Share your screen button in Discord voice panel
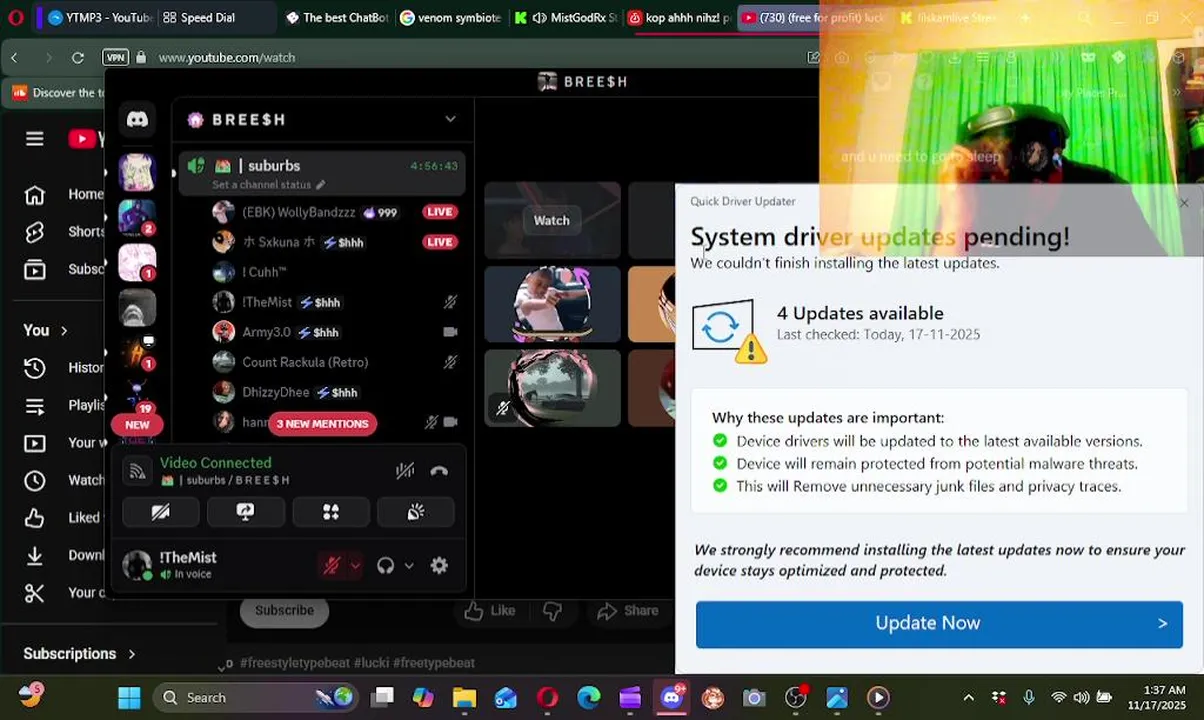The image size is (1204, 720). coord(245,512)
